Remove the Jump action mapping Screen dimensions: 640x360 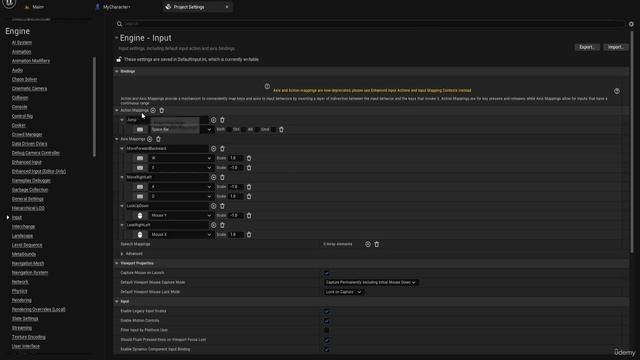point(222,120)
